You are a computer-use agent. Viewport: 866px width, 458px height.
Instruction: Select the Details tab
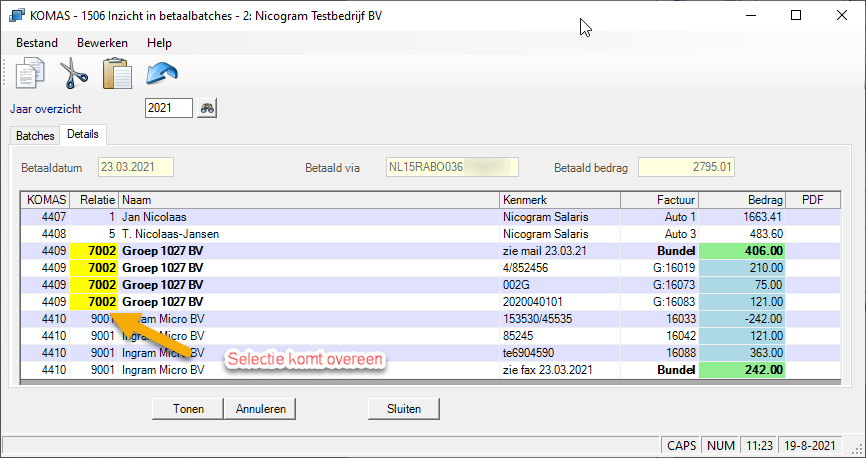tap(83, 134)
